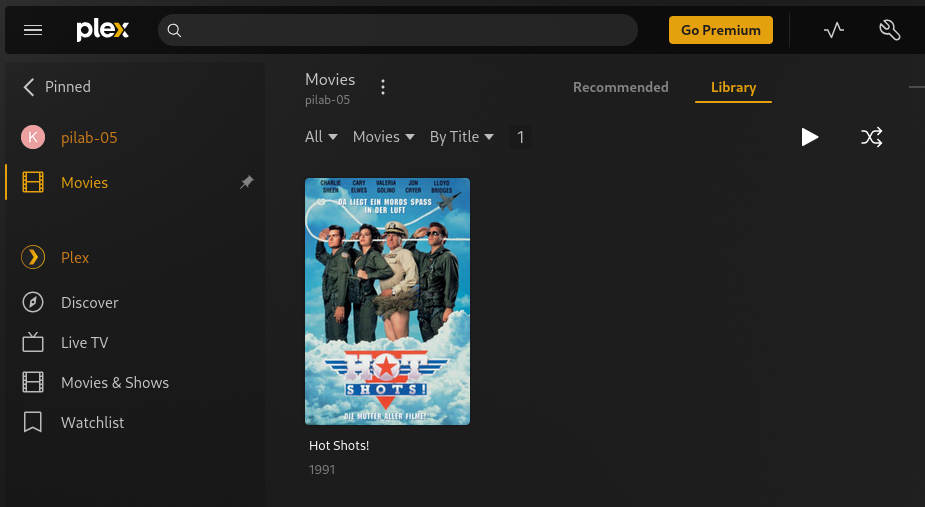The width and height of the screenshot is (925, 507).
Task: Click the pilab-05 avatar K icon
Action: click(x=33, y=137)
